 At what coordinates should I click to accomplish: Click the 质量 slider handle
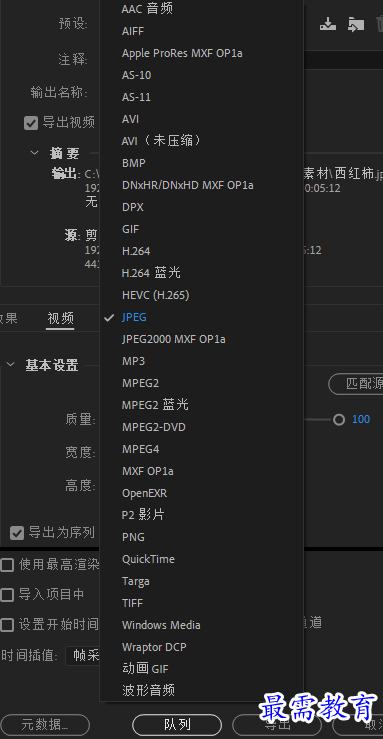coord(339,419)
